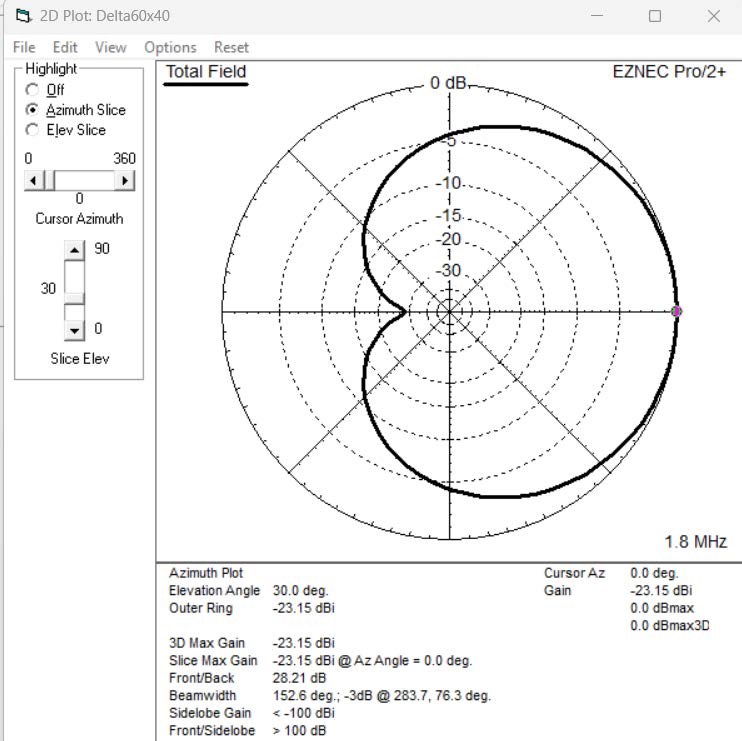Select the Off highlight radio button

(x=33, y=90)
